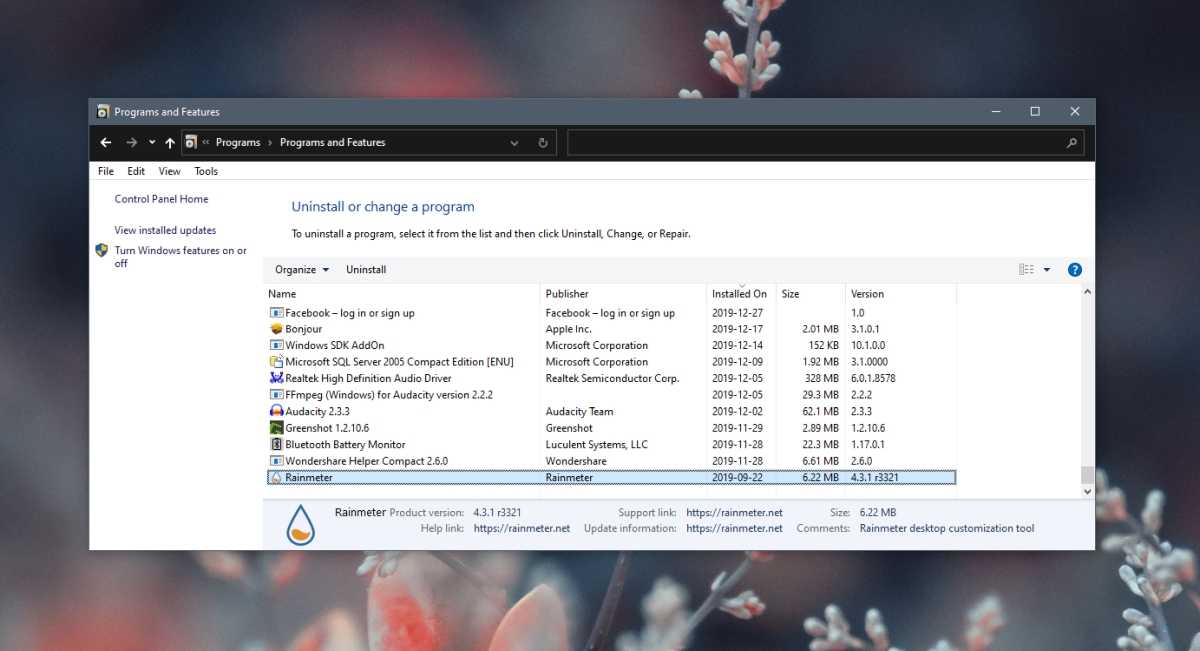
Task: Open the Tools menu
Action: pos(206,171)
